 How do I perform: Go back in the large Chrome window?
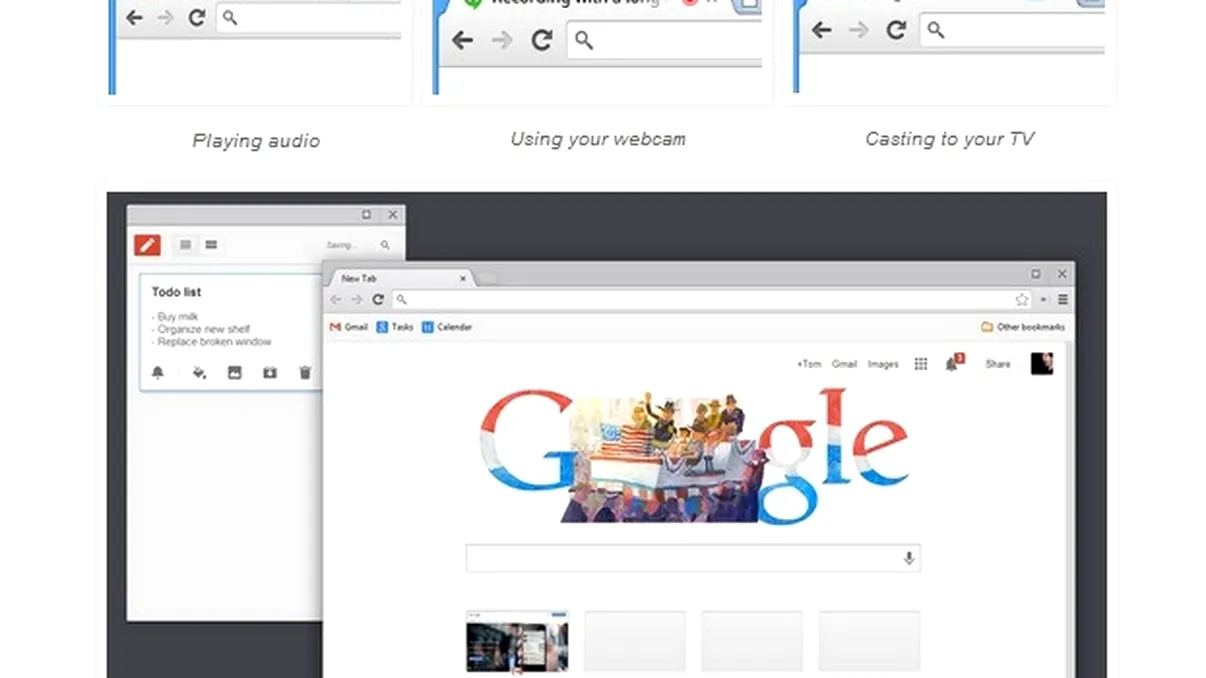click(336, 299)
